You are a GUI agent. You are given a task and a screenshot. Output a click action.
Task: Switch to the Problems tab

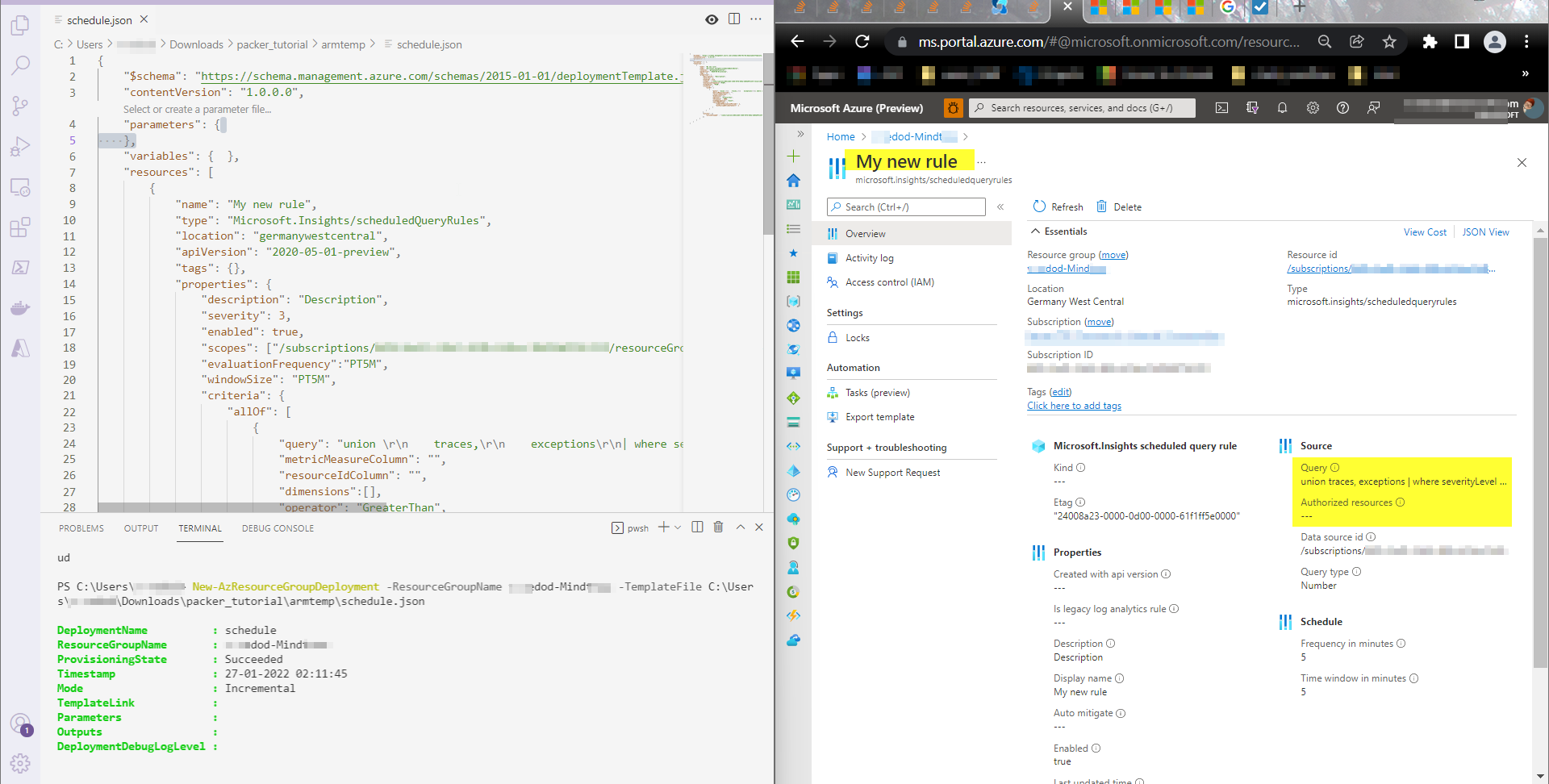pos(81,528)
